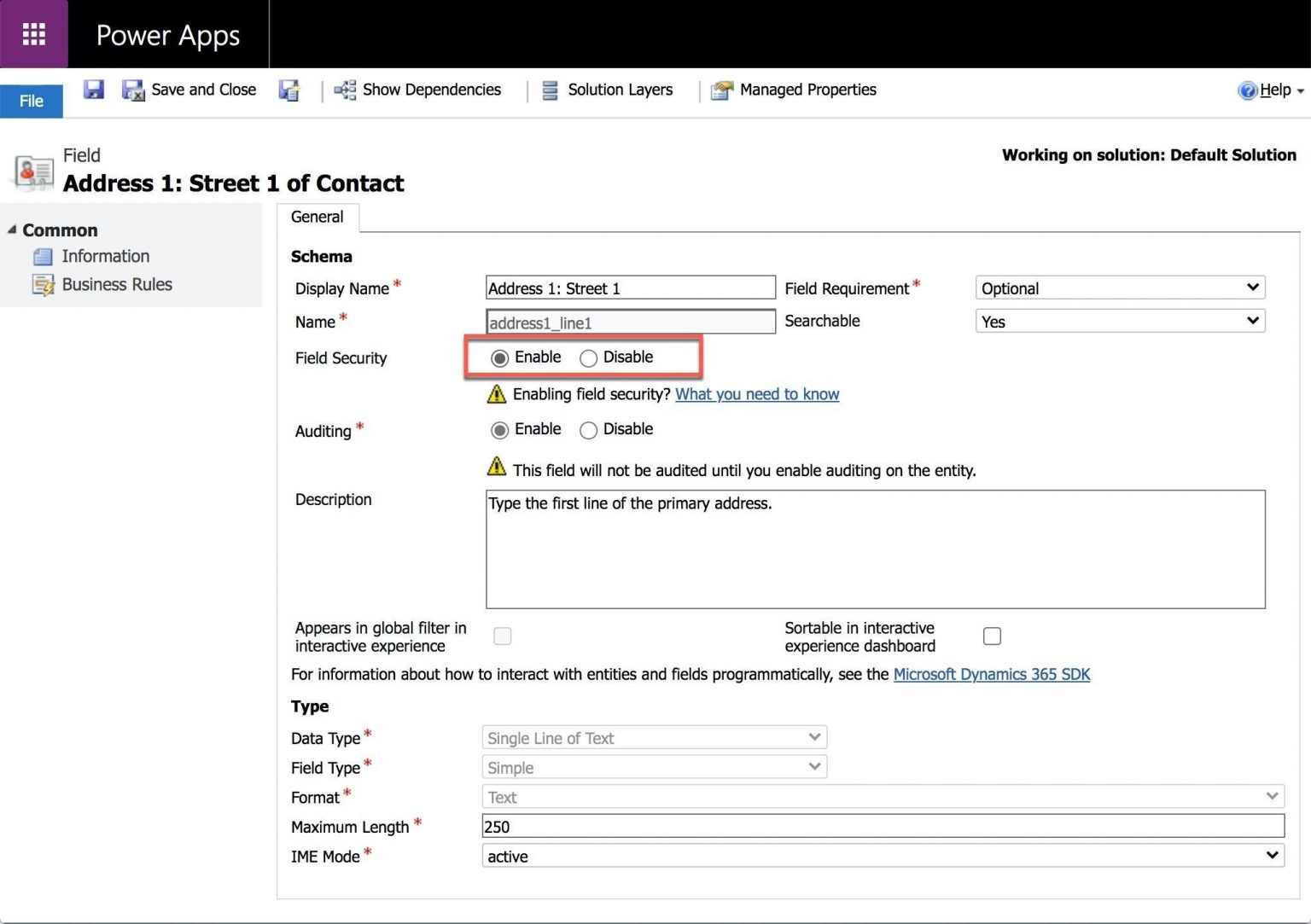Click the Show Dependencies icon
1311x924 pixels.
345,90
